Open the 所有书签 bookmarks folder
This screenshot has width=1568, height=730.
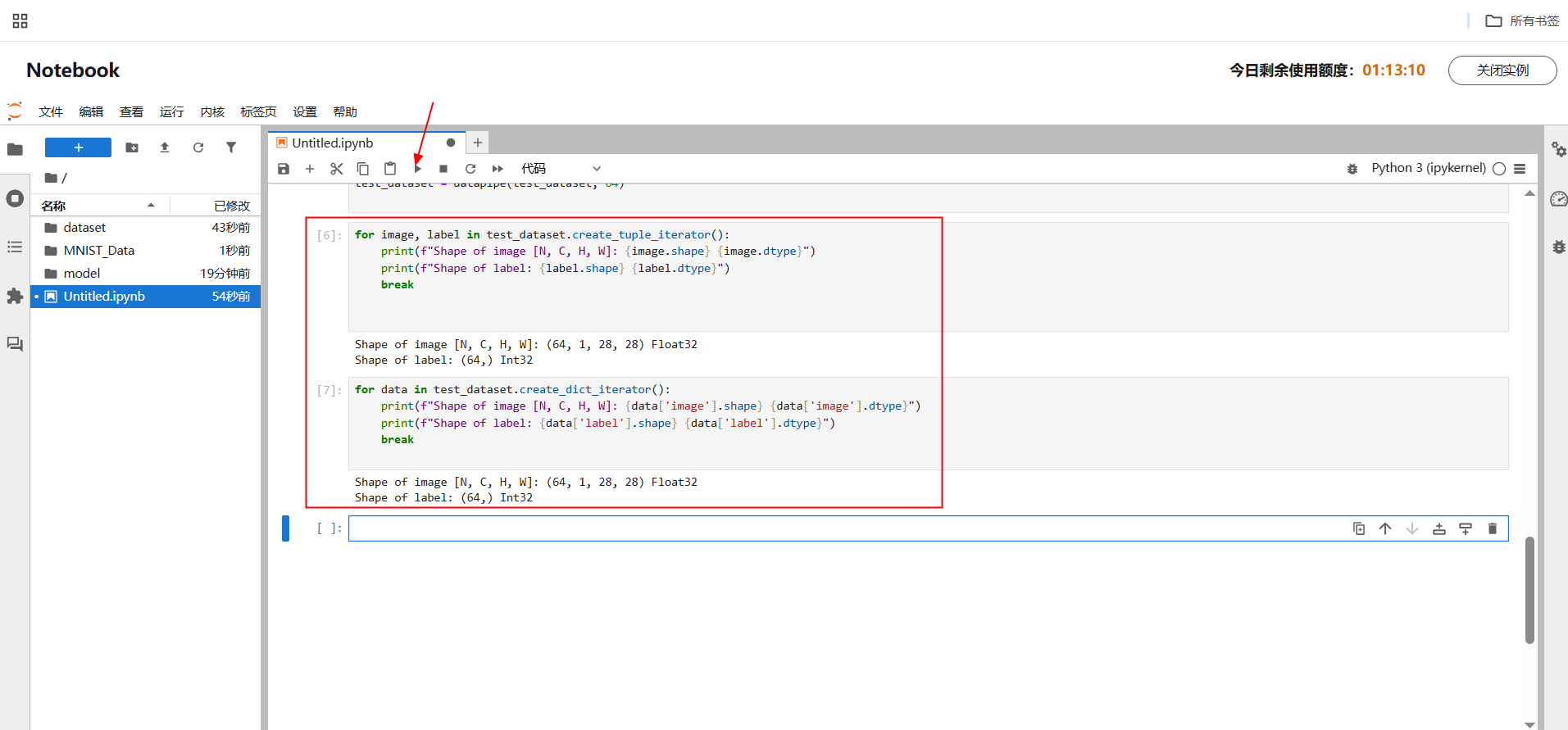1522,20
